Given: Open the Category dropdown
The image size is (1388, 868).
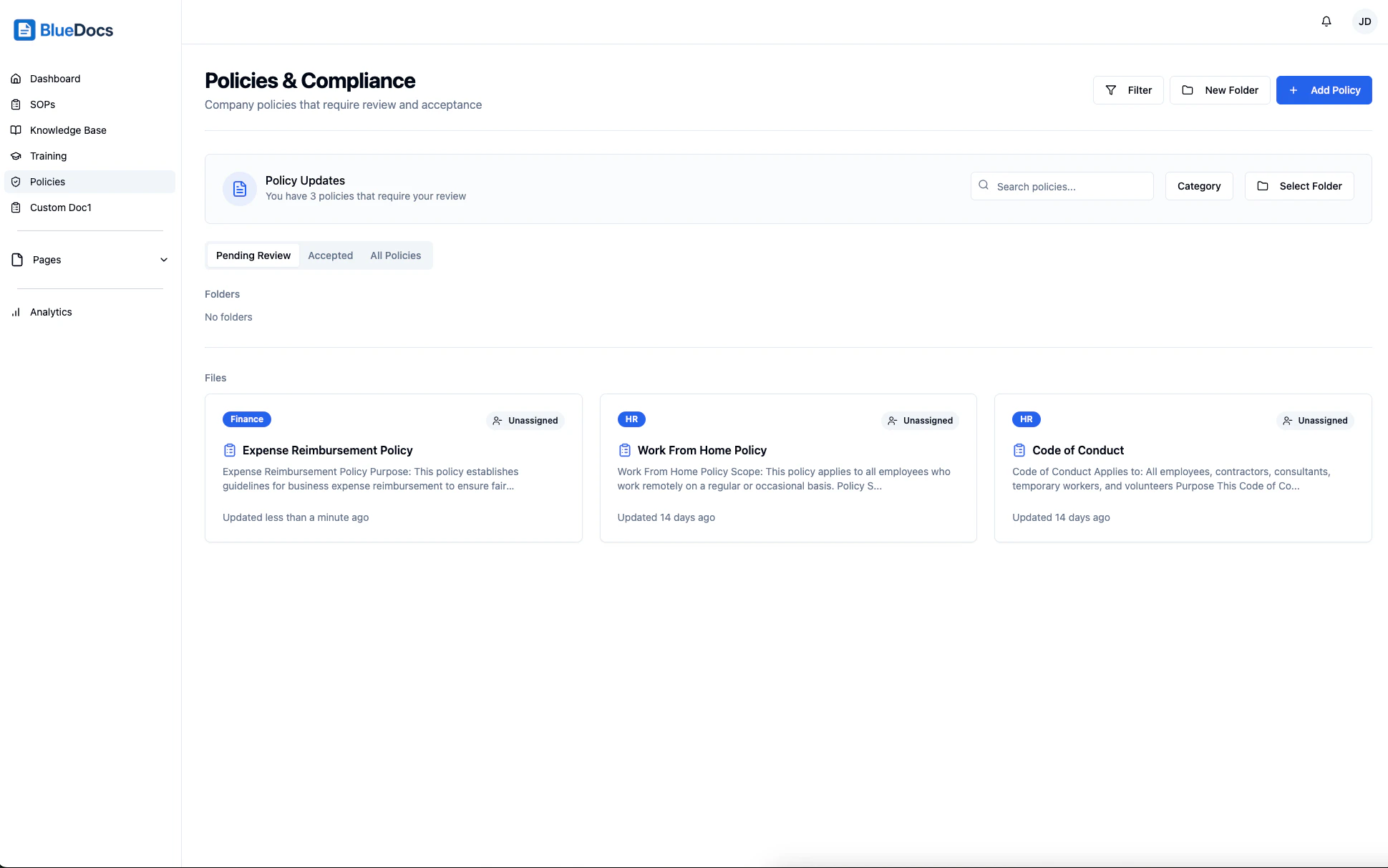Looking at the screenshot, I should (1199, 186).
